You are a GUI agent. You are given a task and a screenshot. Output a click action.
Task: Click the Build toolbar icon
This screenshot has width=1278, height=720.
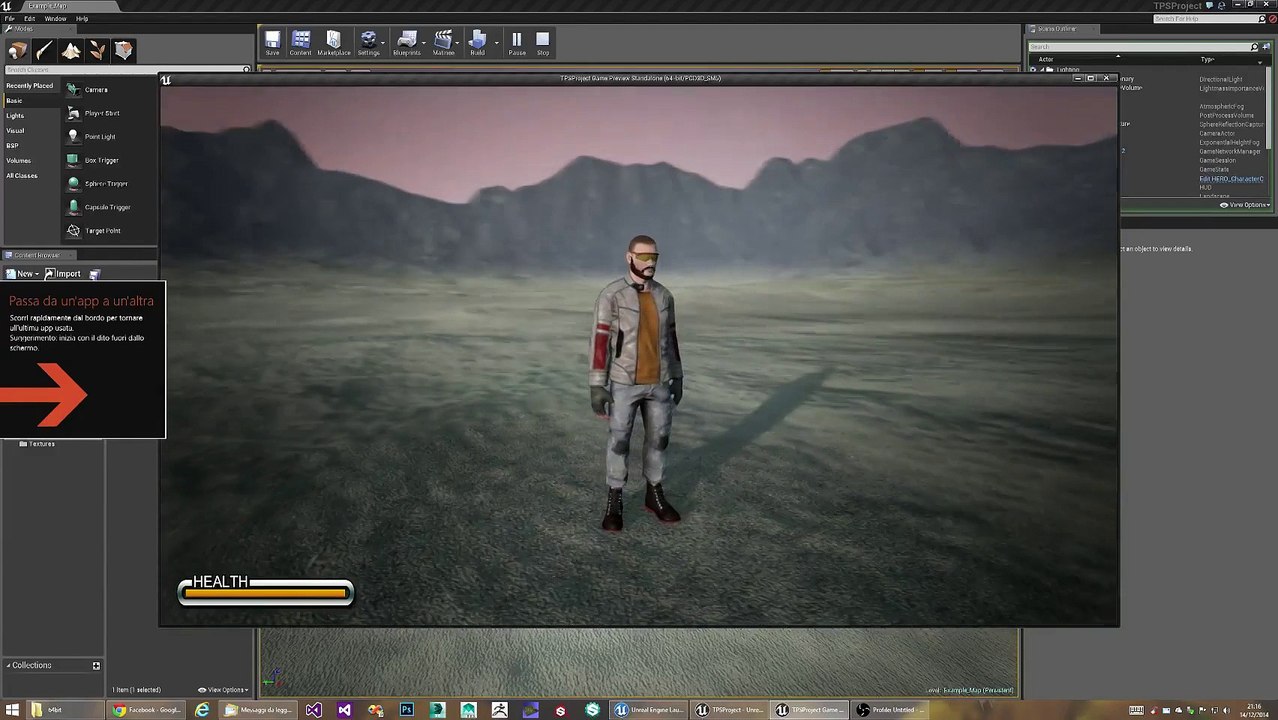[477, 43]
